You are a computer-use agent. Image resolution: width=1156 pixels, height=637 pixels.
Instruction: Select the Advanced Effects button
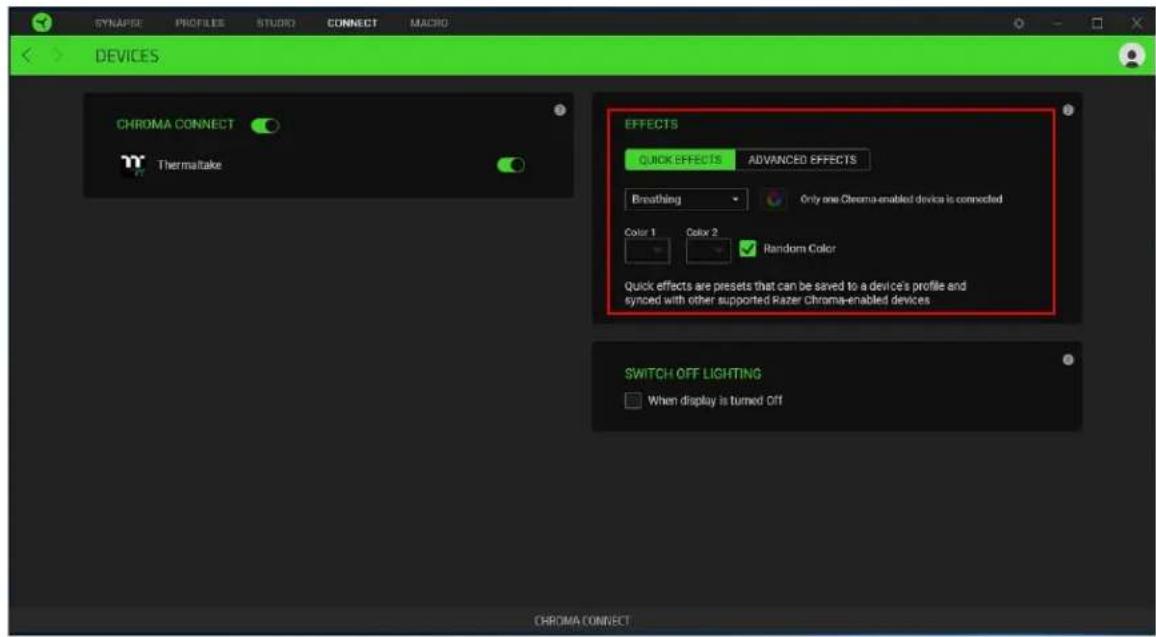point(802,160)
